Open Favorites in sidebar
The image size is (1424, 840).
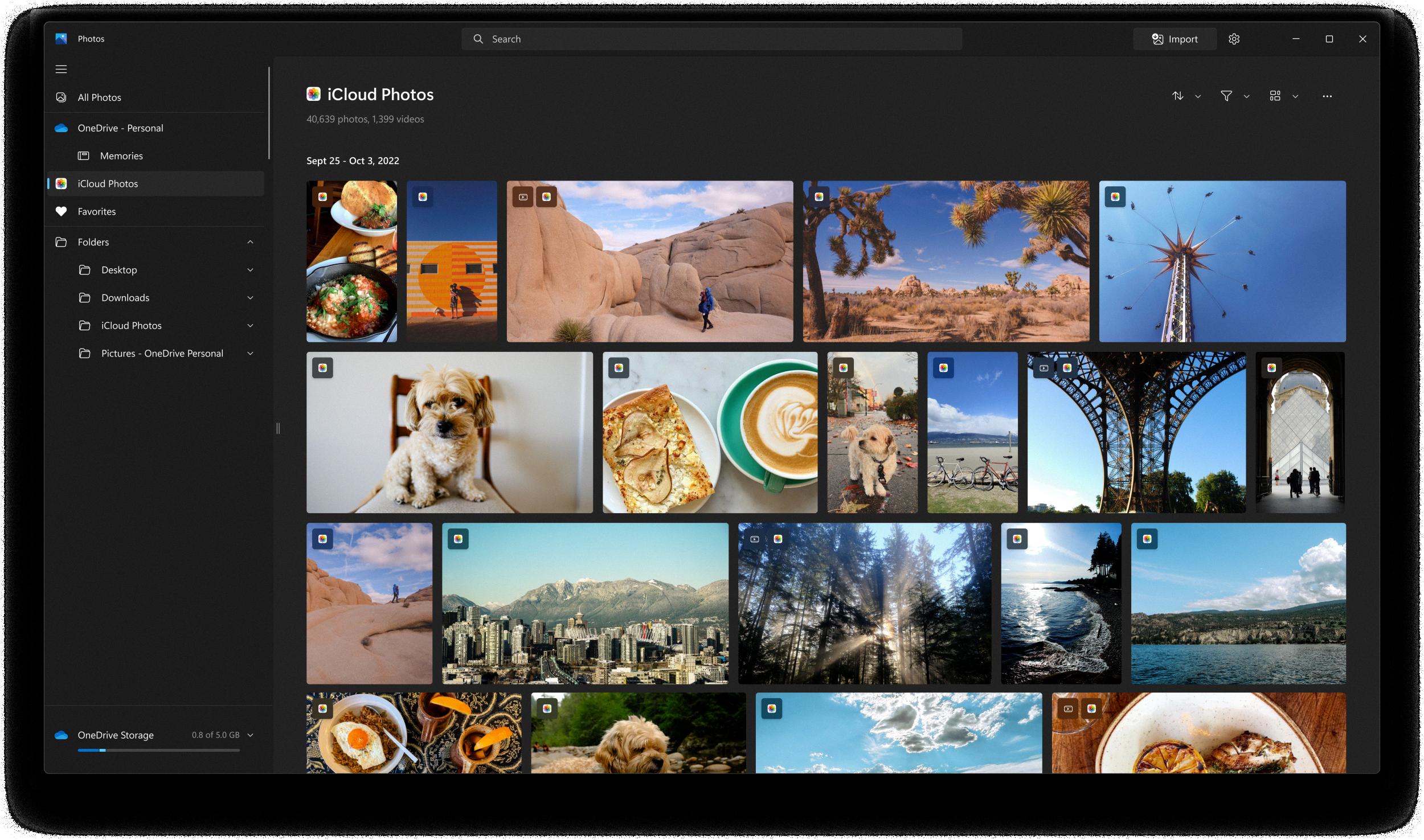[x=156, y=211]
